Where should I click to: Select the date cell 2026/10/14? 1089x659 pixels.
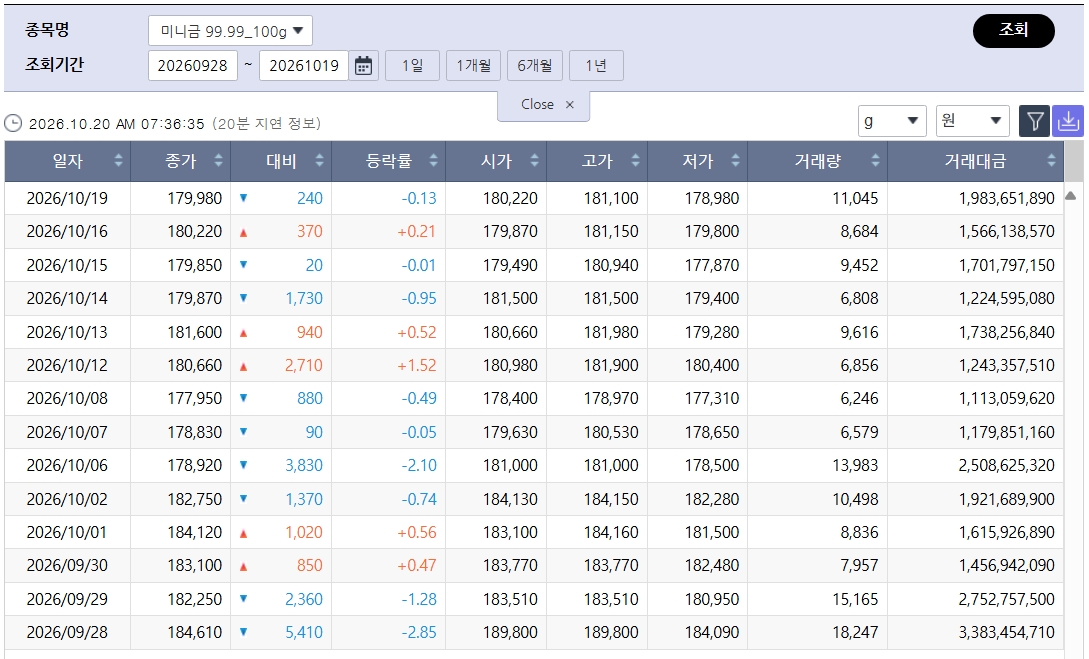coord(67,299)
